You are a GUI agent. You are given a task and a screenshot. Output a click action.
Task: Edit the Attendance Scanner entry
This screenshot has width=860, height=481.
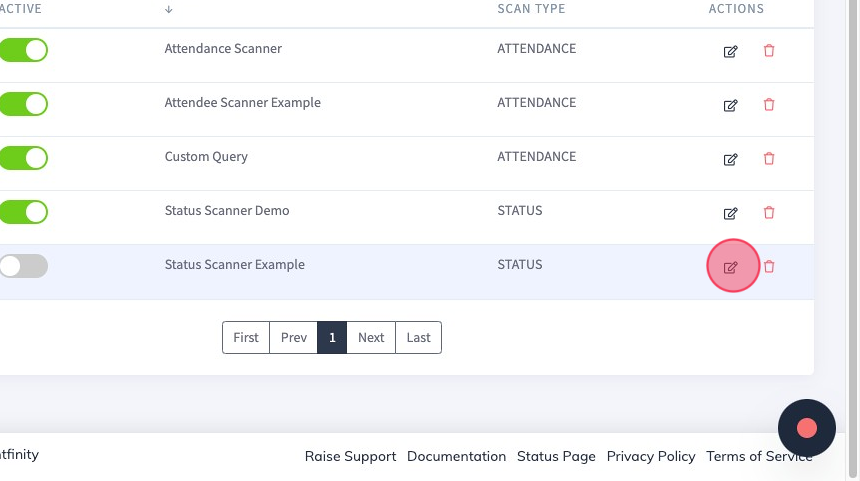[730, 51]
